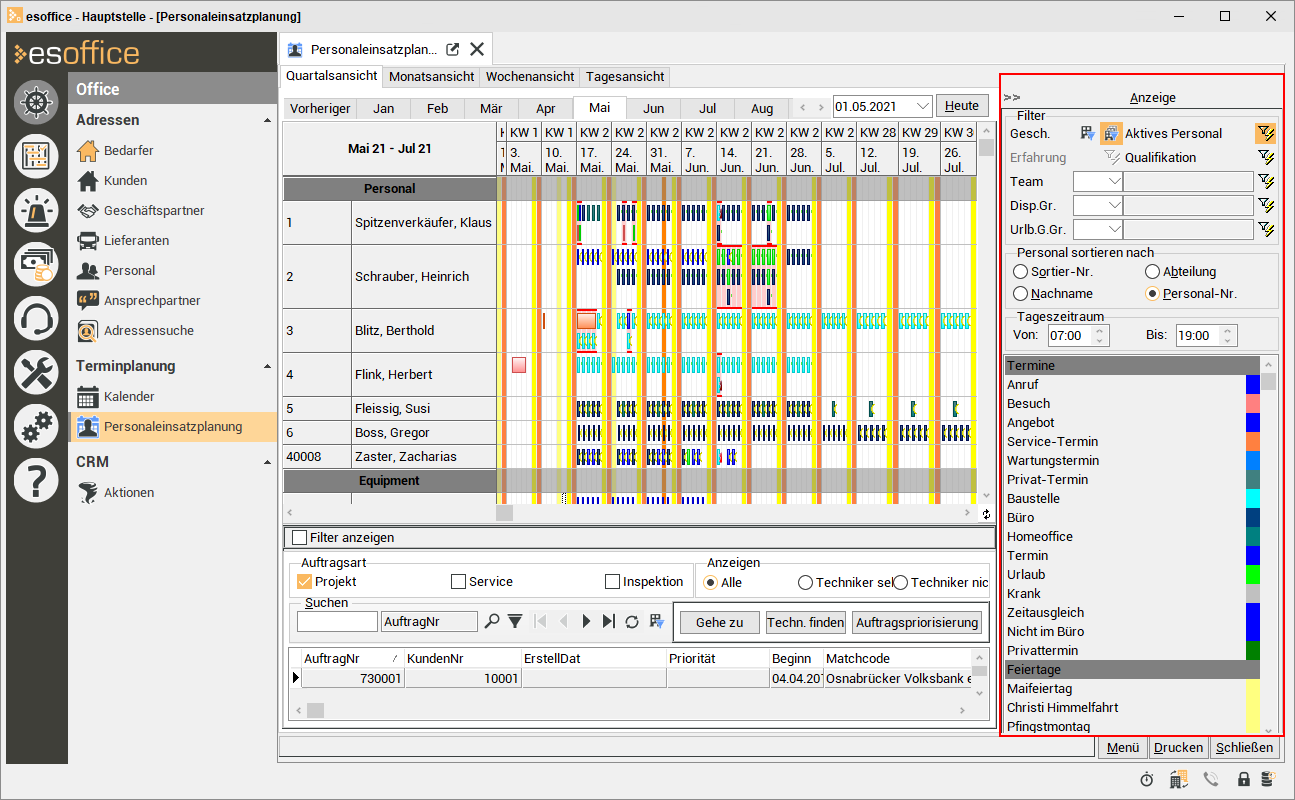This screenshot has width=1295, height=800.
Task: Open the money and cards module icon
Action: (36, 264)
